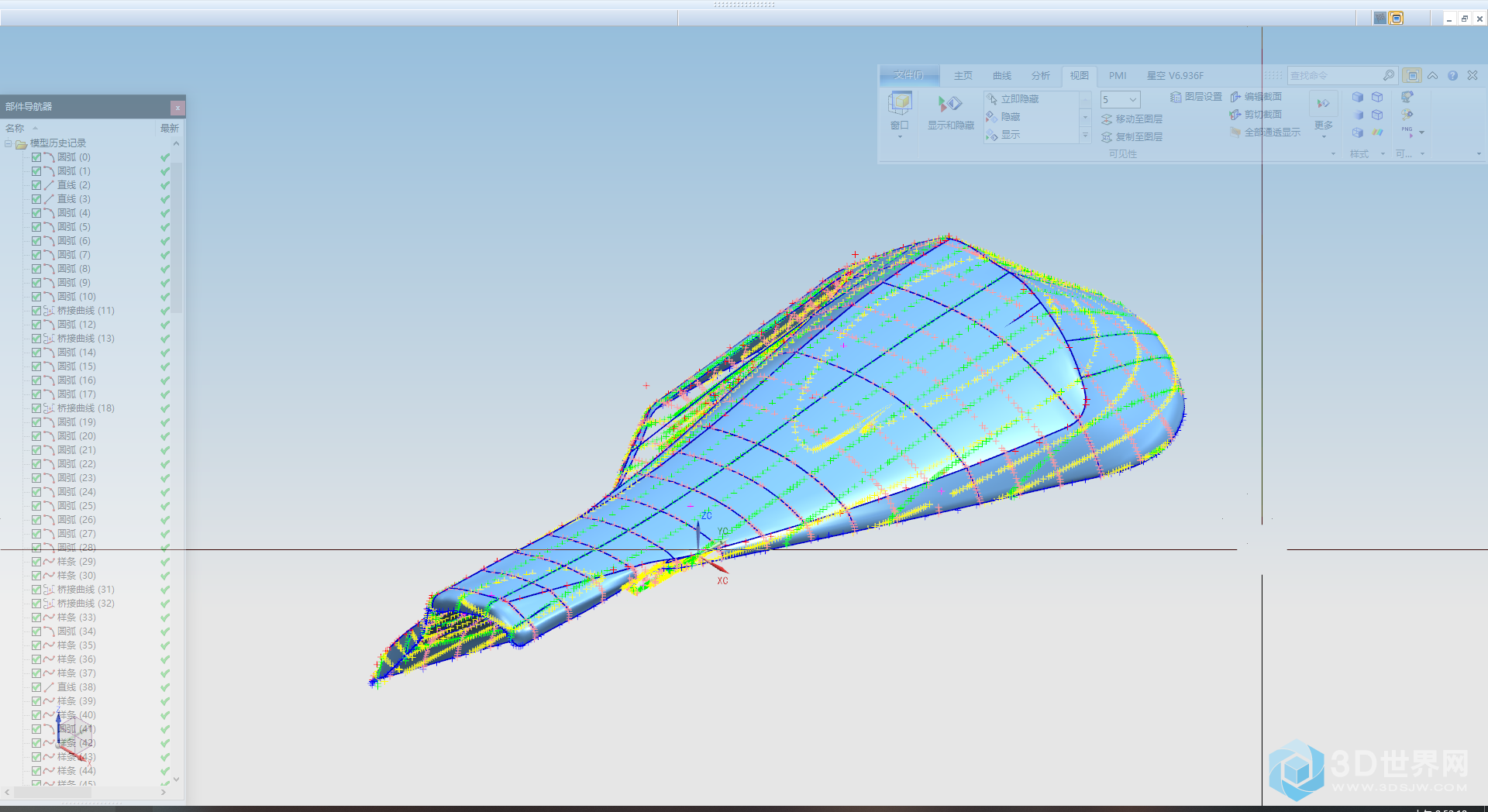
Task: Click the PNG export icon
Action: click(x=1407, y=132)
